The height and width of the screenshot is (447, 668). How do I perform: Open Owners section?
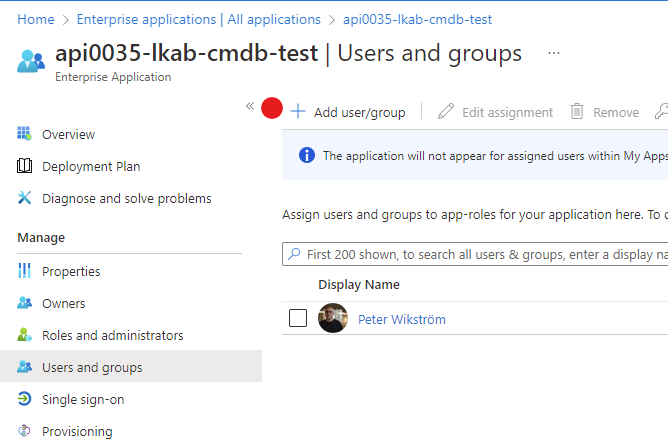pyautogui.click(x=63, y=303)
